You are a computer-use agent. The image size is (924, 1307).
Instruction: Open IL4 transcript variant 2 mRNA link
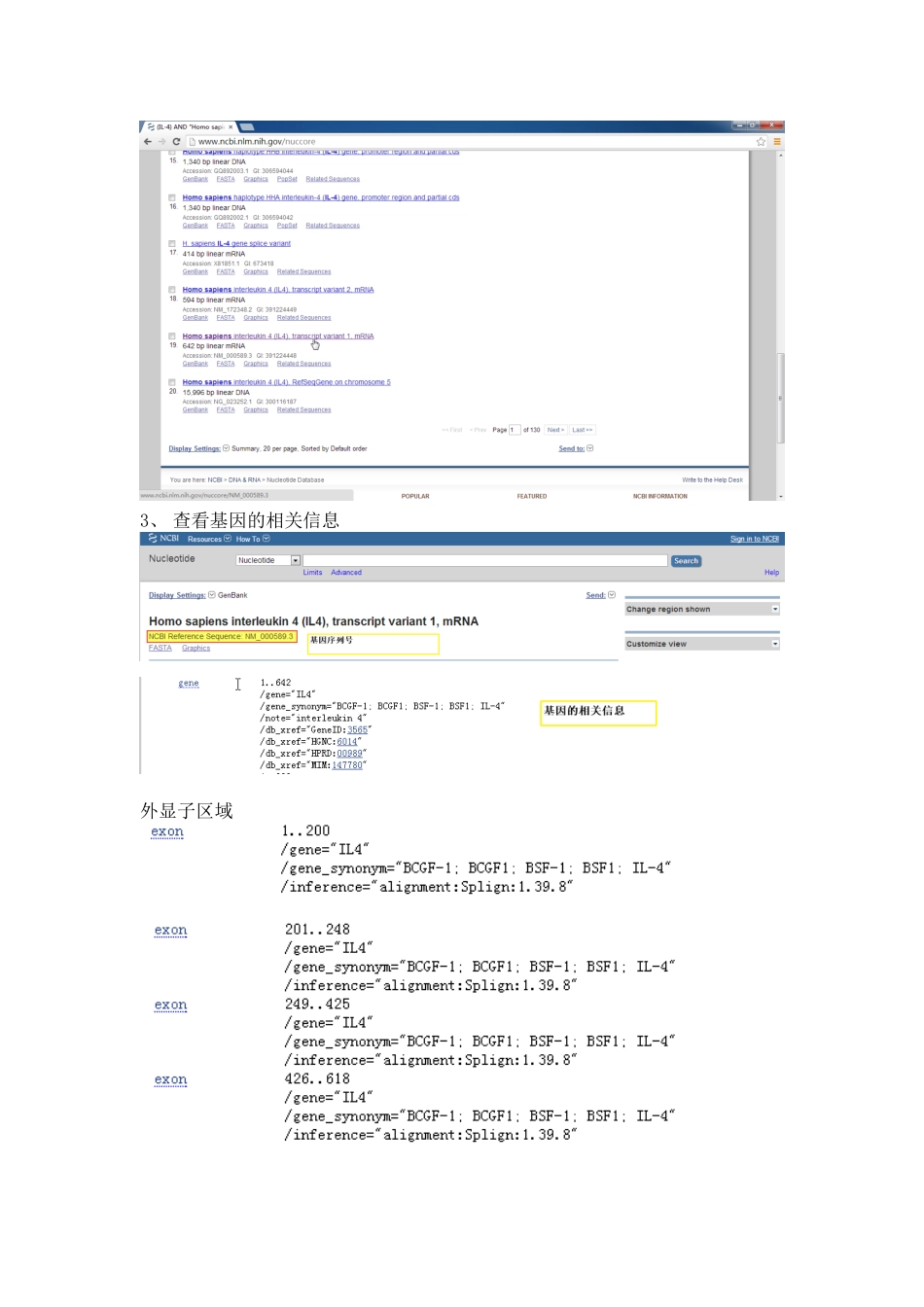pyautogui.click(x=278, y=290)
